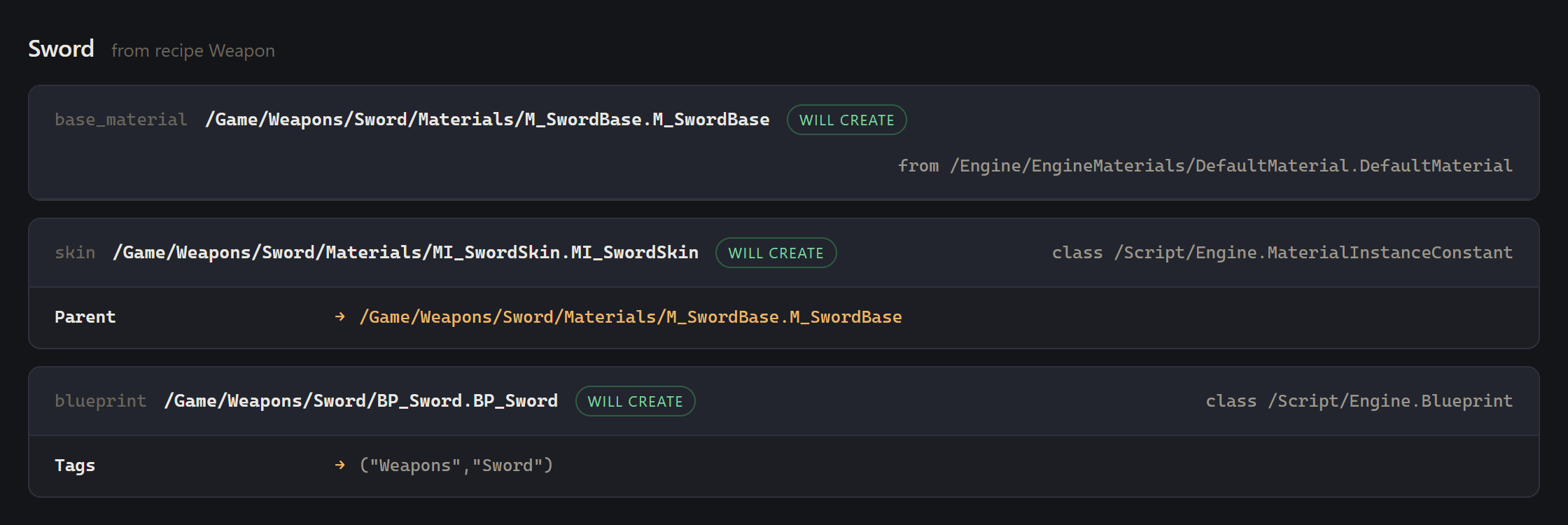1568x525 pixels.
Task: Click class /Script/Engine.Blueprint text
Action: click(1359, 401)
